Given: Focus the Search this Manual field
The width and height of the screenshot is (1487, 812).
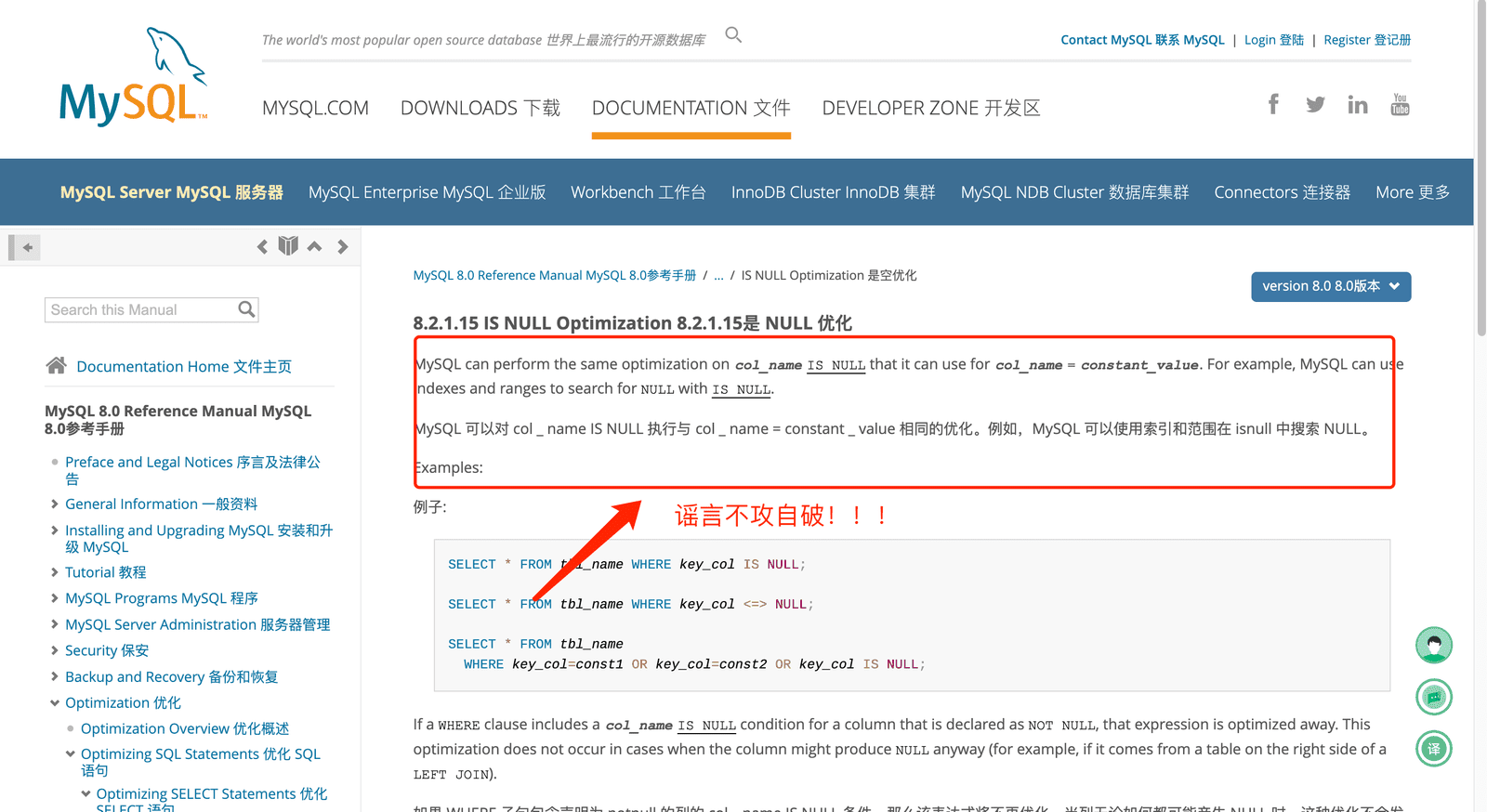Looking at the screenshot, I should (x=140, y=309).
